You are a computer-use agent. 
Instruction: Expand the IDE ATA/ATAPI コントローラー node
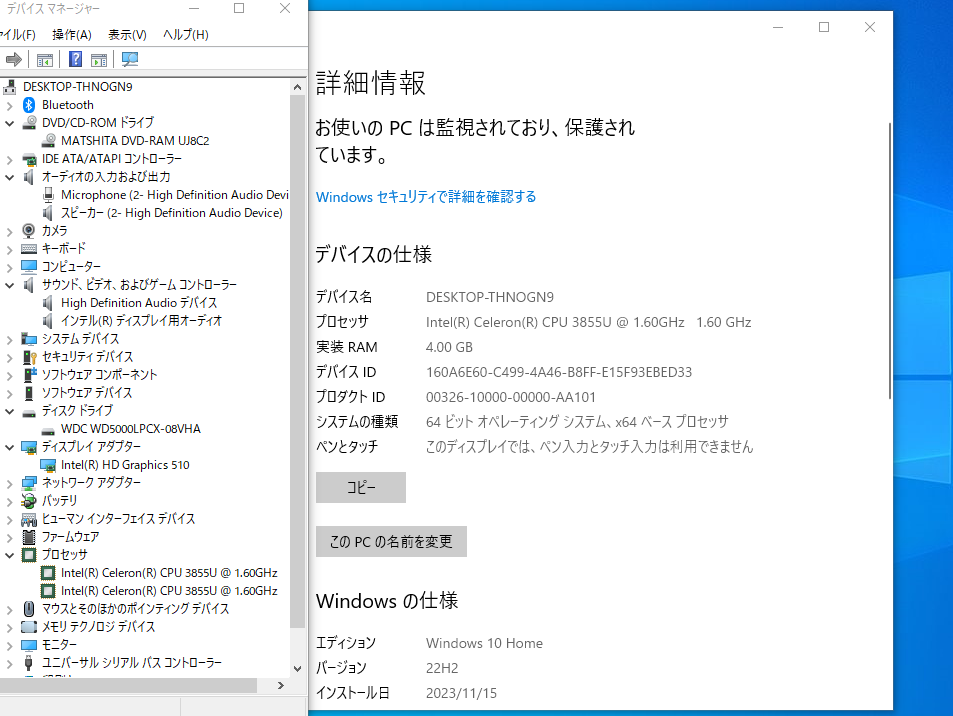9,160
